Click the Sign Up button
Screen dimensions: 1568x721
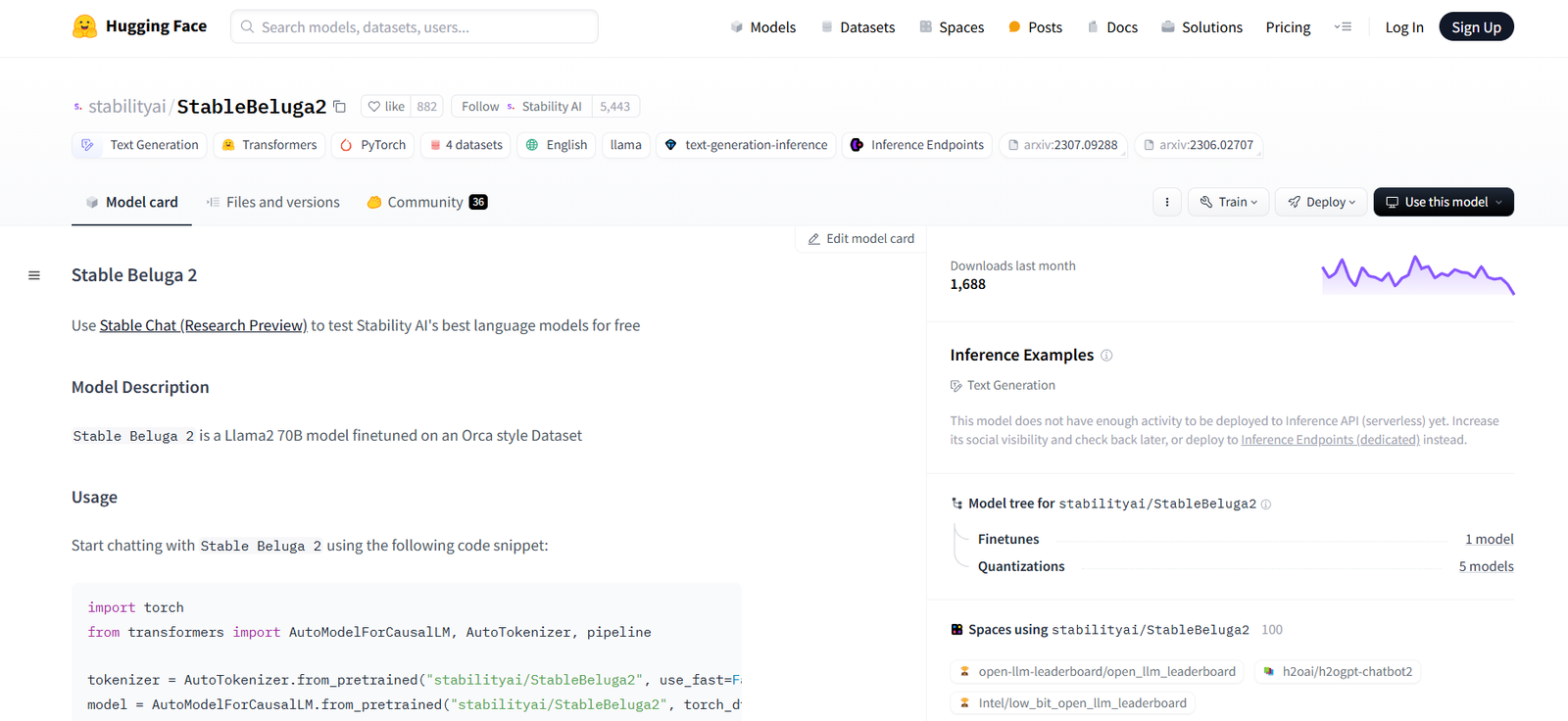point(1475,27)
